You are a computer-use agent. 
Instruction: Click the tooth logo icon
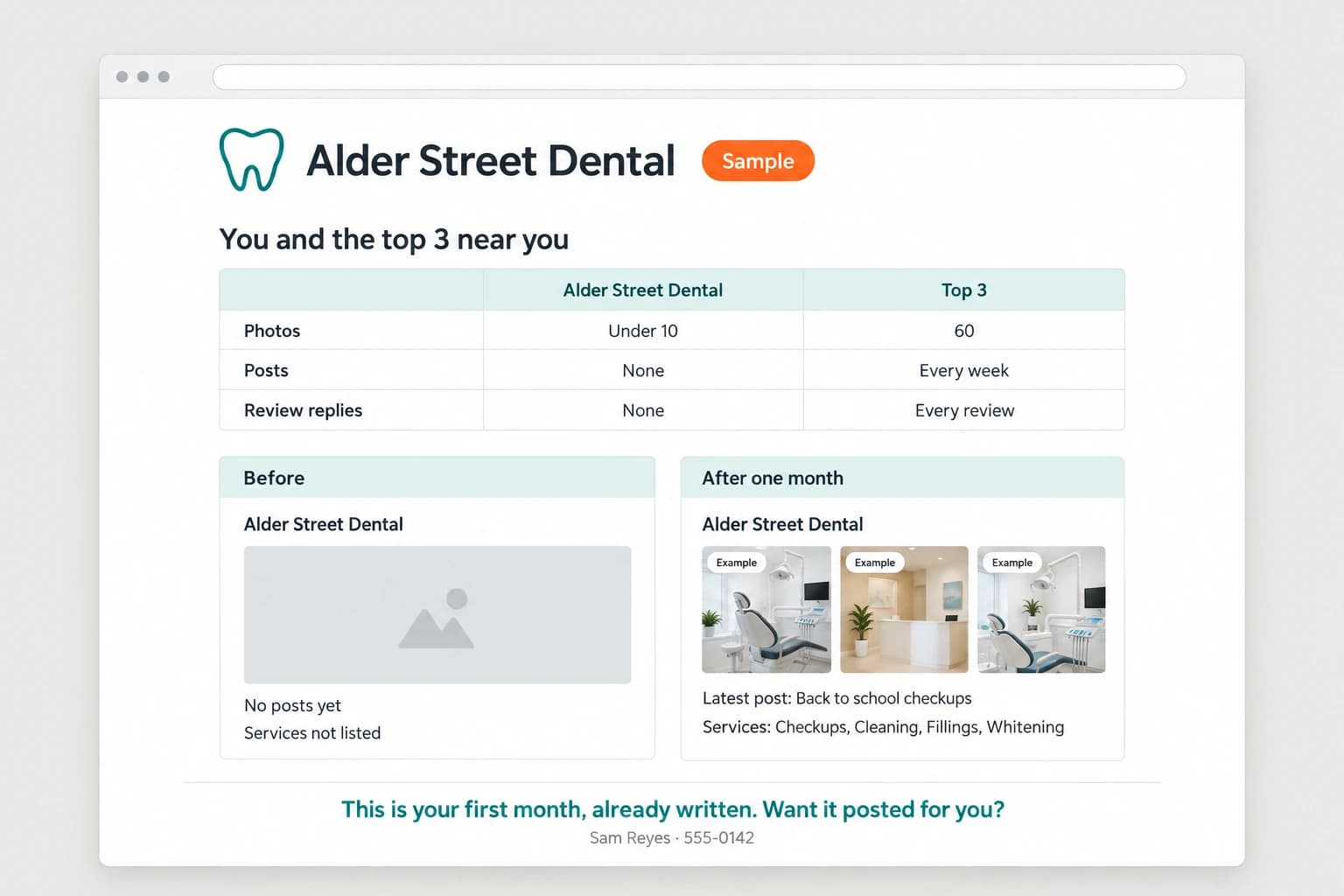(x=251, y=159)
